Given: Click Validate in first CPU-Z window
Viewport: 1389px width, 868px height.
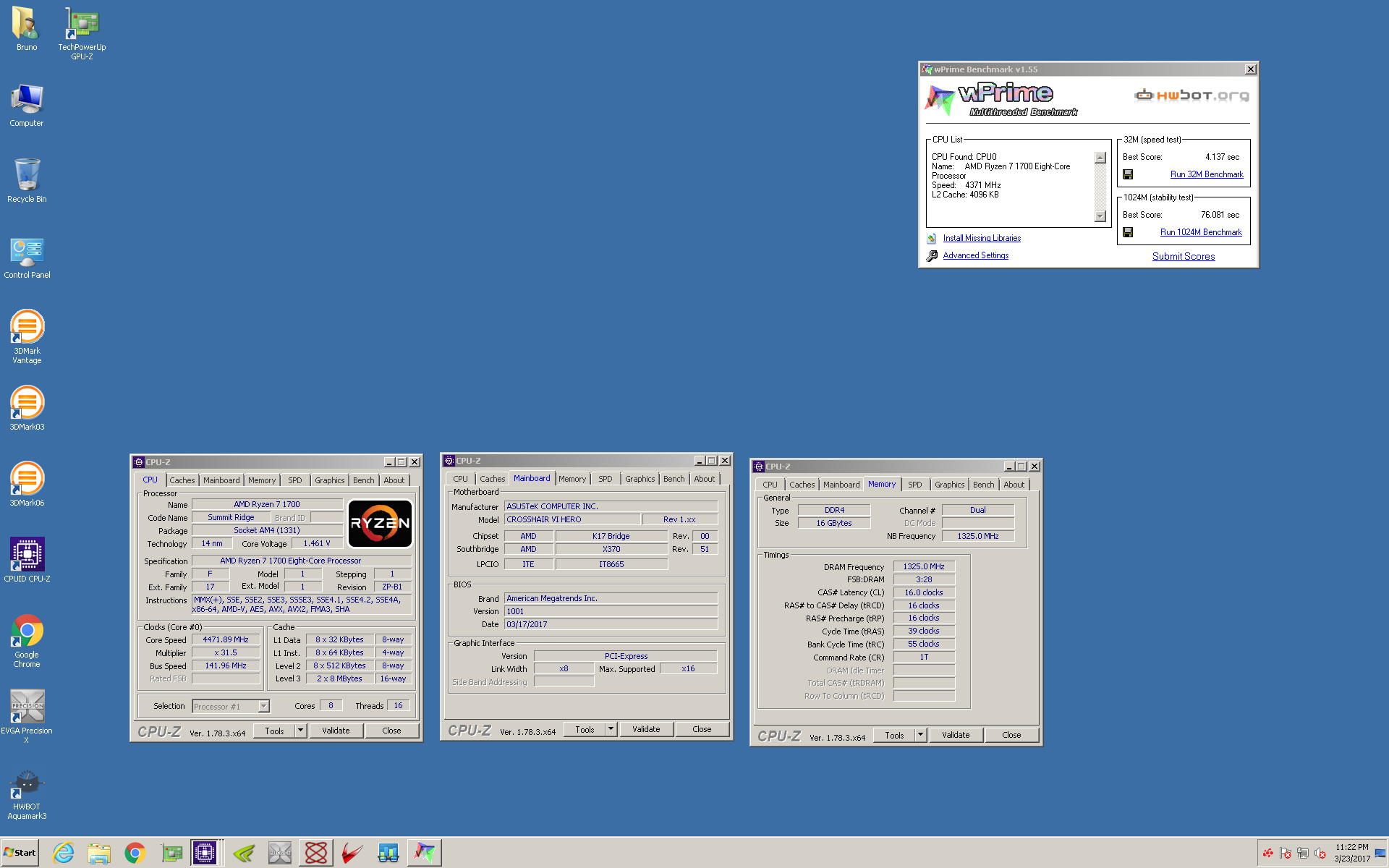Looking at the screenshot, I should (336, 731).
